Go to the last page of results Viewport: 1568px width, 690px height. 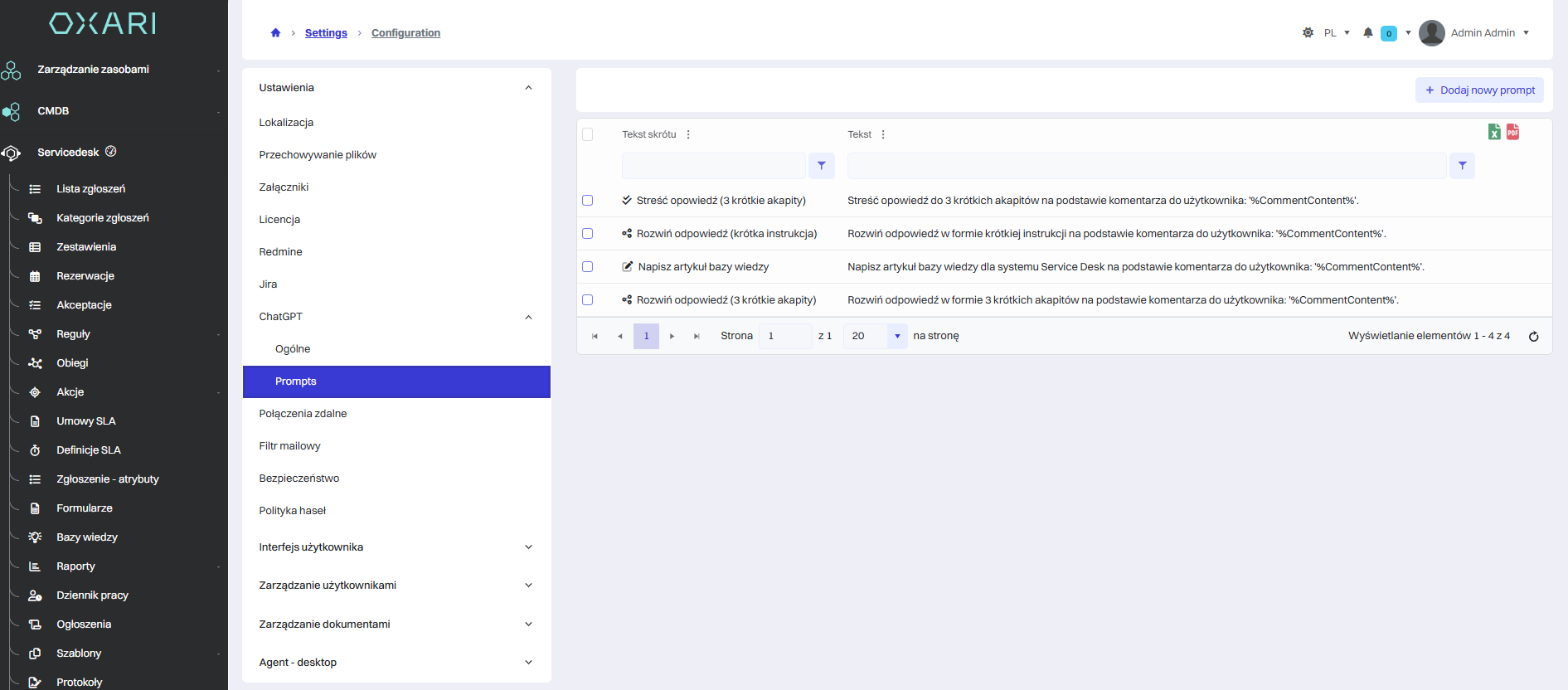pyautogui.click(x=697, y=336)
